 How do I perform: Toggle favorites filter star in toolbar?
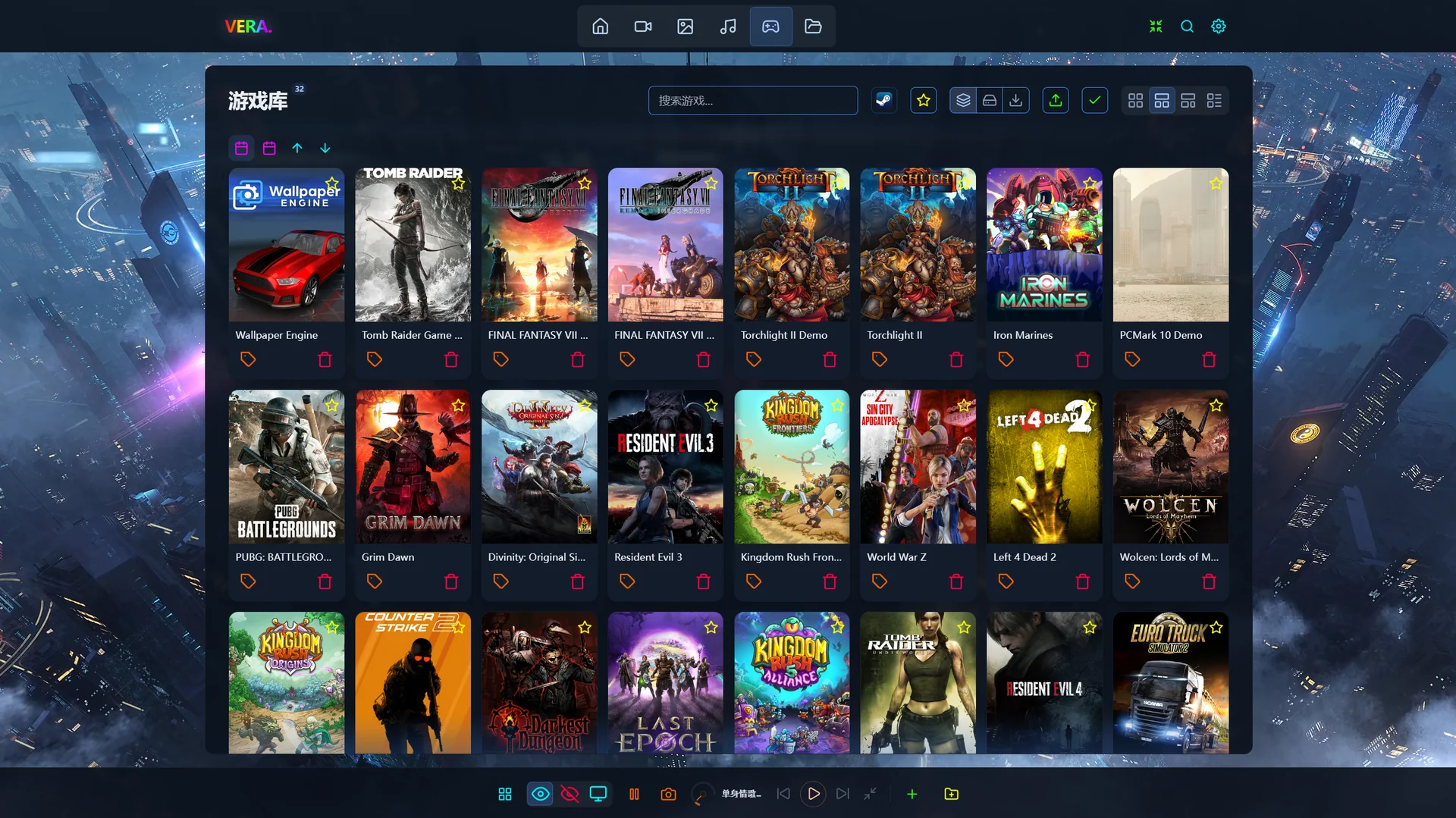point(923,100)
